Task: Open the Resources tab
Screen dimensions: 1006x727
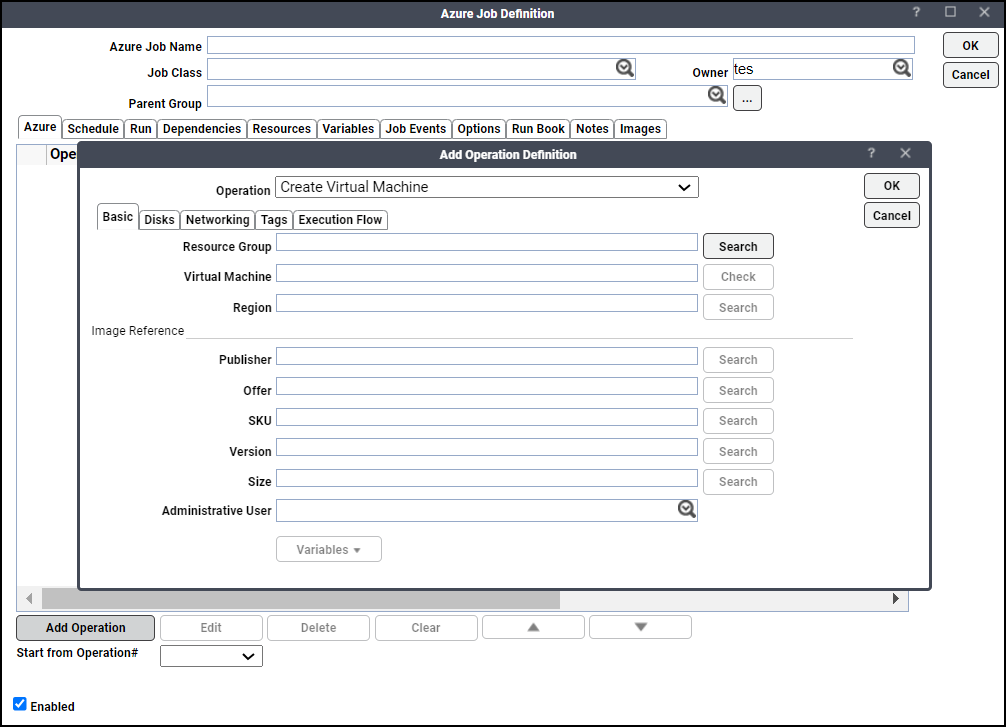Action: point(282,129)
